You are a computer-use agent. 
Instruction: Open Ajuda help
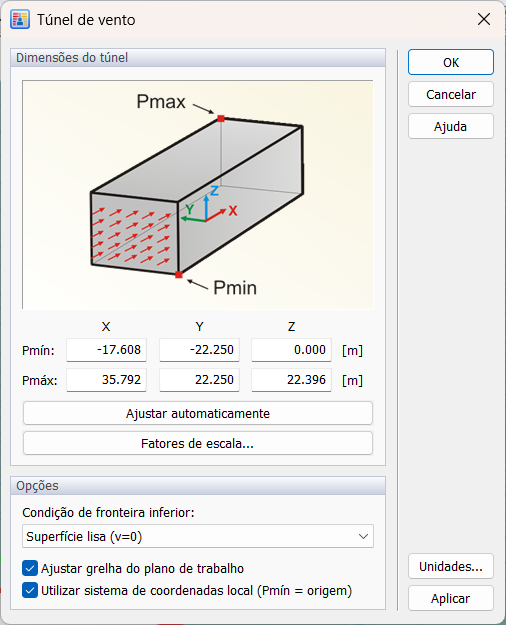coord(451,126)
